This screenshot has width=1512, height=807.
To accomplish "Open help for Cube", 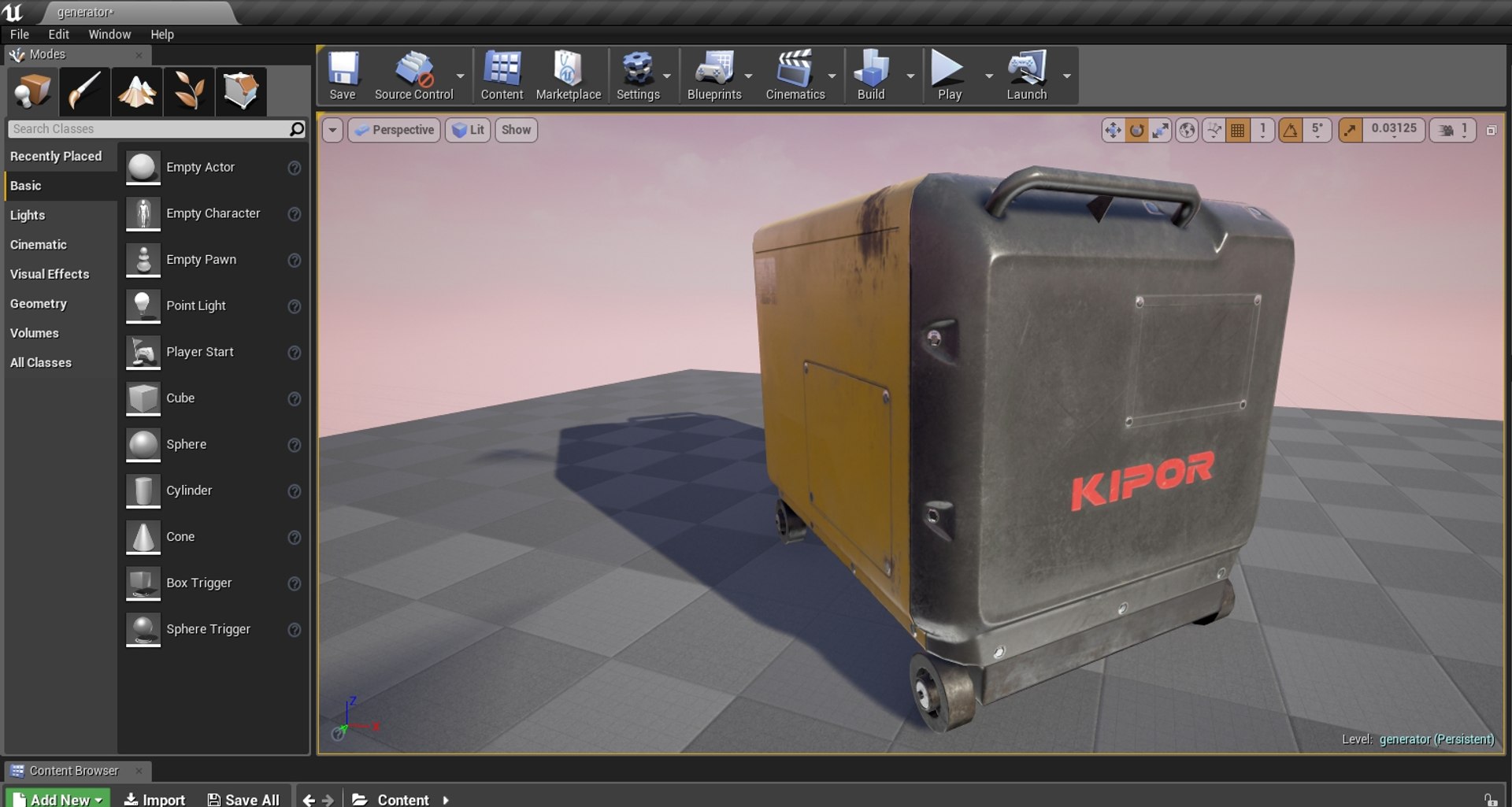I will click(x=295, y=399).
